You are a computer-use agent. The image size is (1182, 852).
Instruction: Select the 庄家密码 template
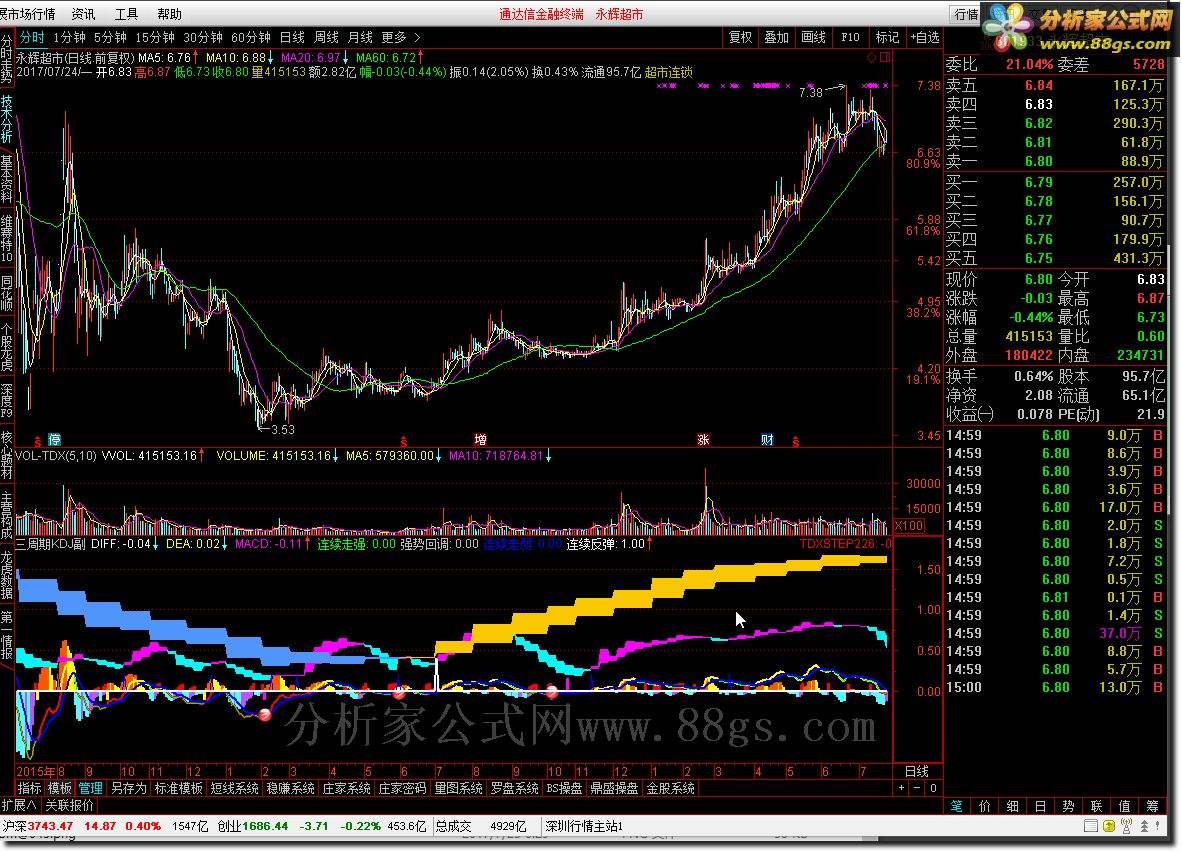[x=403, y=788]
